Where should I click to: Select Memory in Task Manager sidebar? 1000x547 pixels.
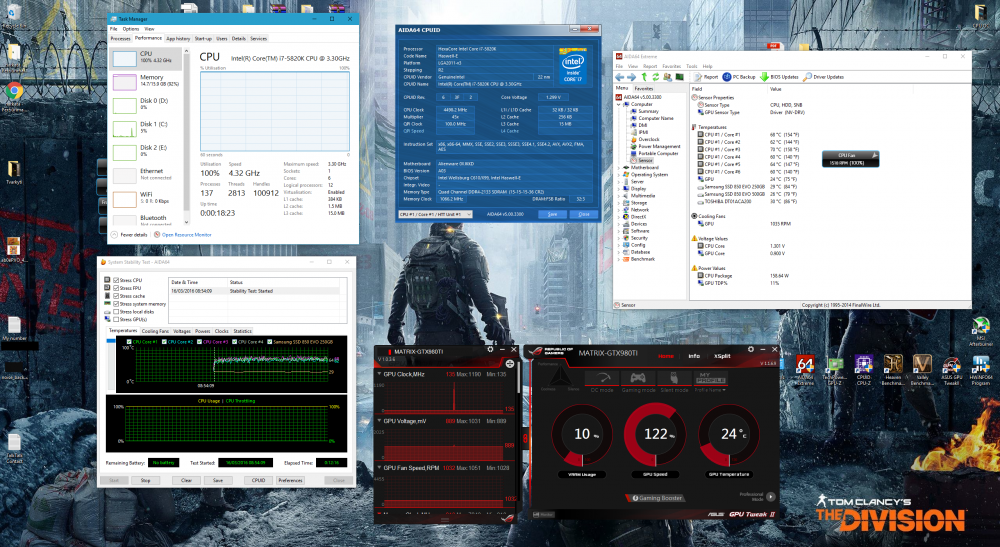pyautogui.click(x=147, y=81)
